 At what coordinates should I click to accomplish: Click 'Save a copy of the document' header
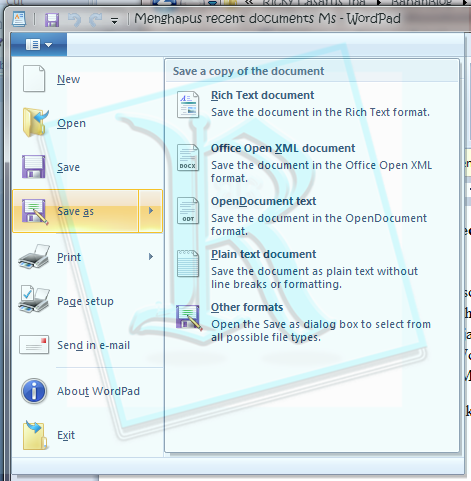click(248, 71)
